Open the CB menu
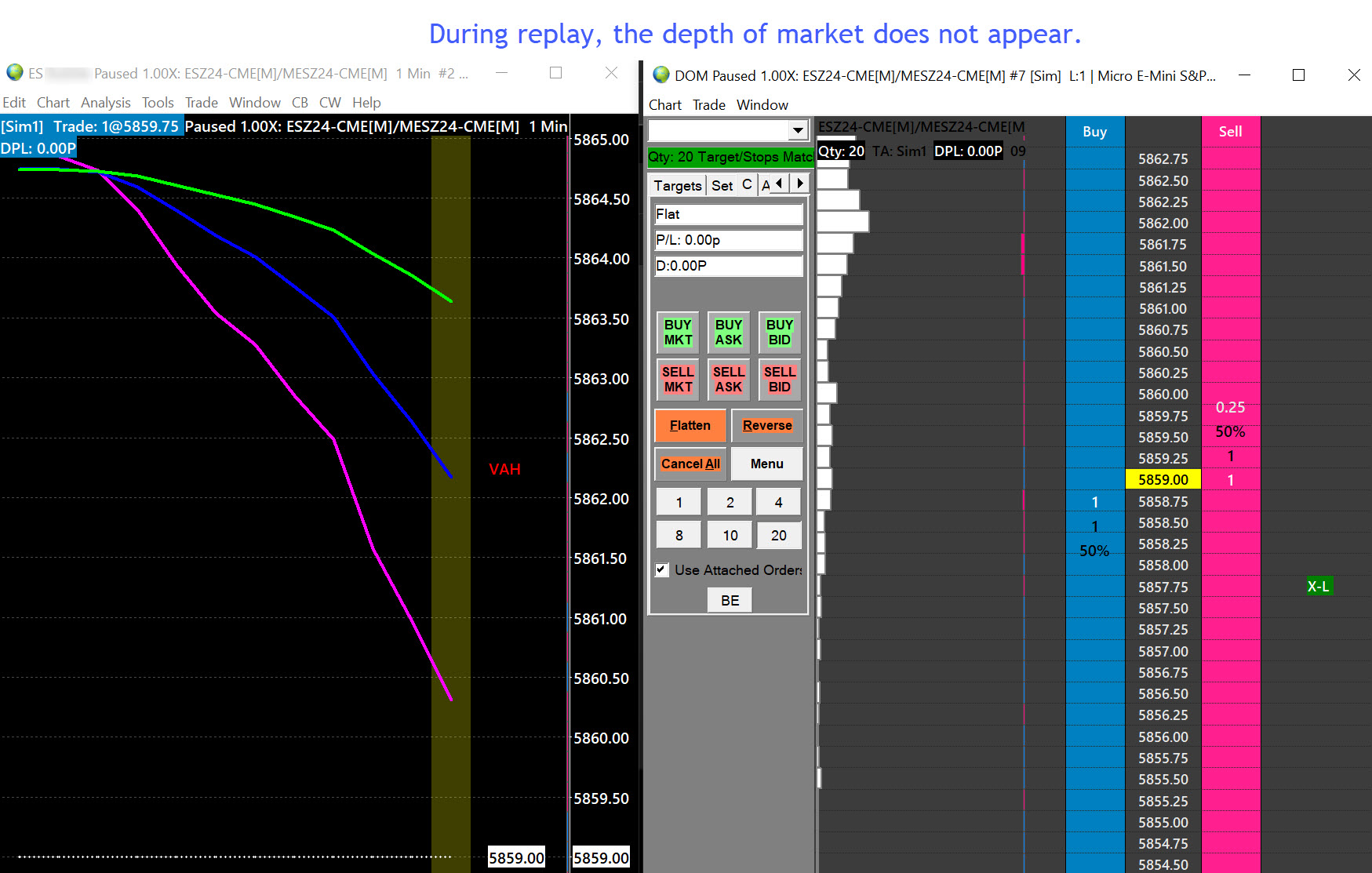Viewport: 1372px width, 873px height. pyautogui.click(x=300, y=103)
